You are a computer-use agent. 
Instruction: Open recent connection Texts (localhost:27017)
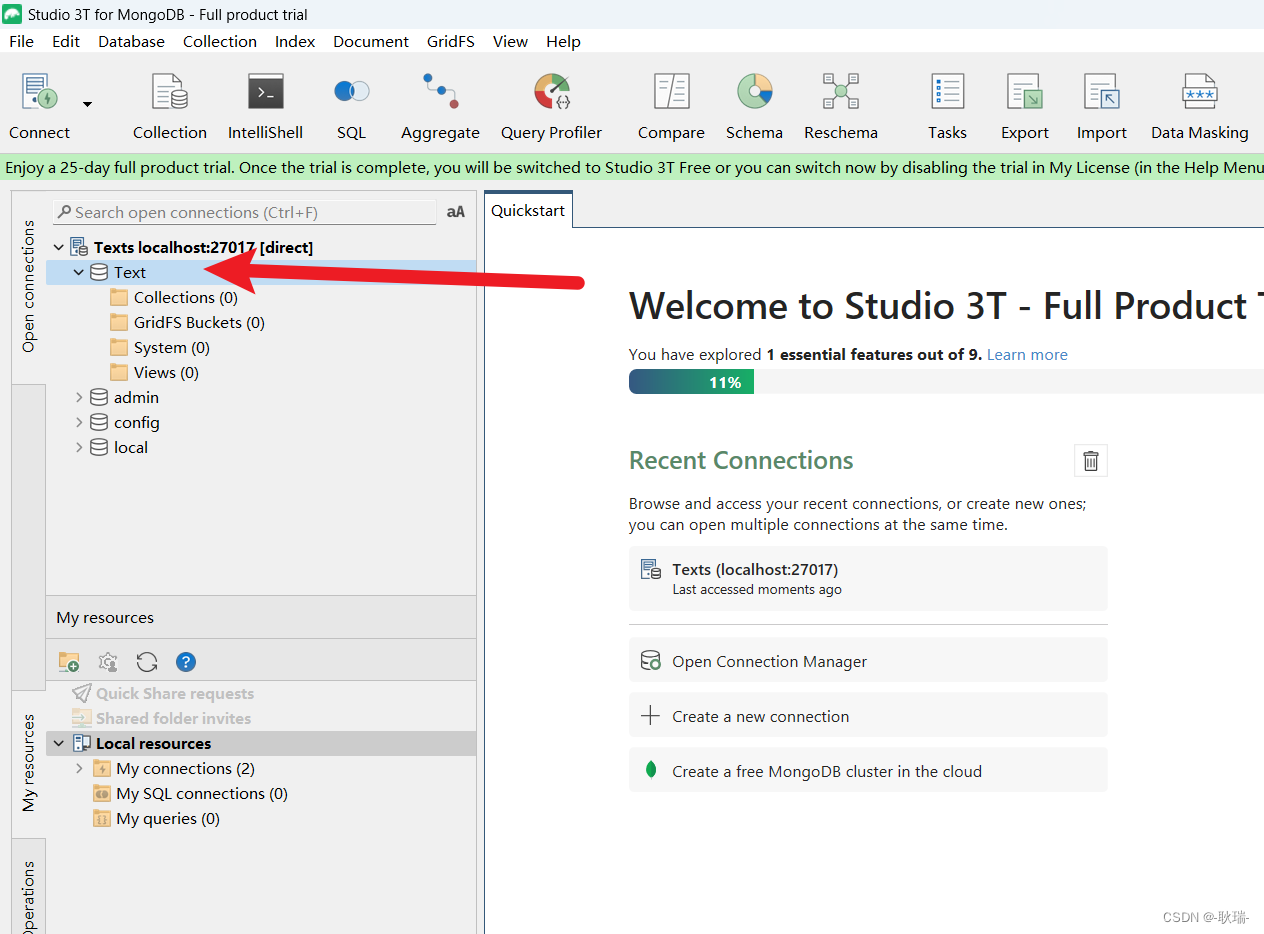[x=868, y=578]
